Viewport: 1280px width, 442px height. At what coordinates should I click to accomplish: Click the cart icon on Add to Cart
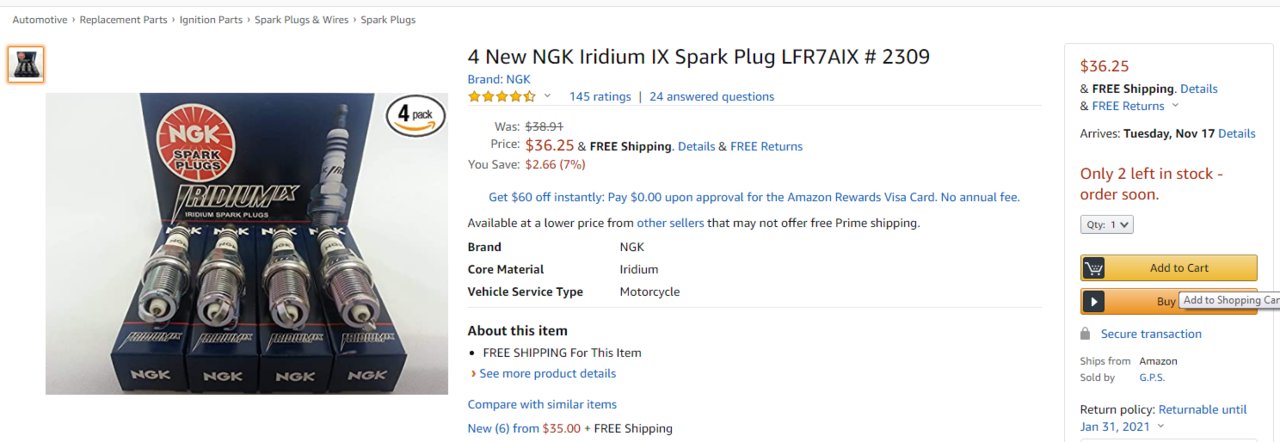pos(1093,268)
